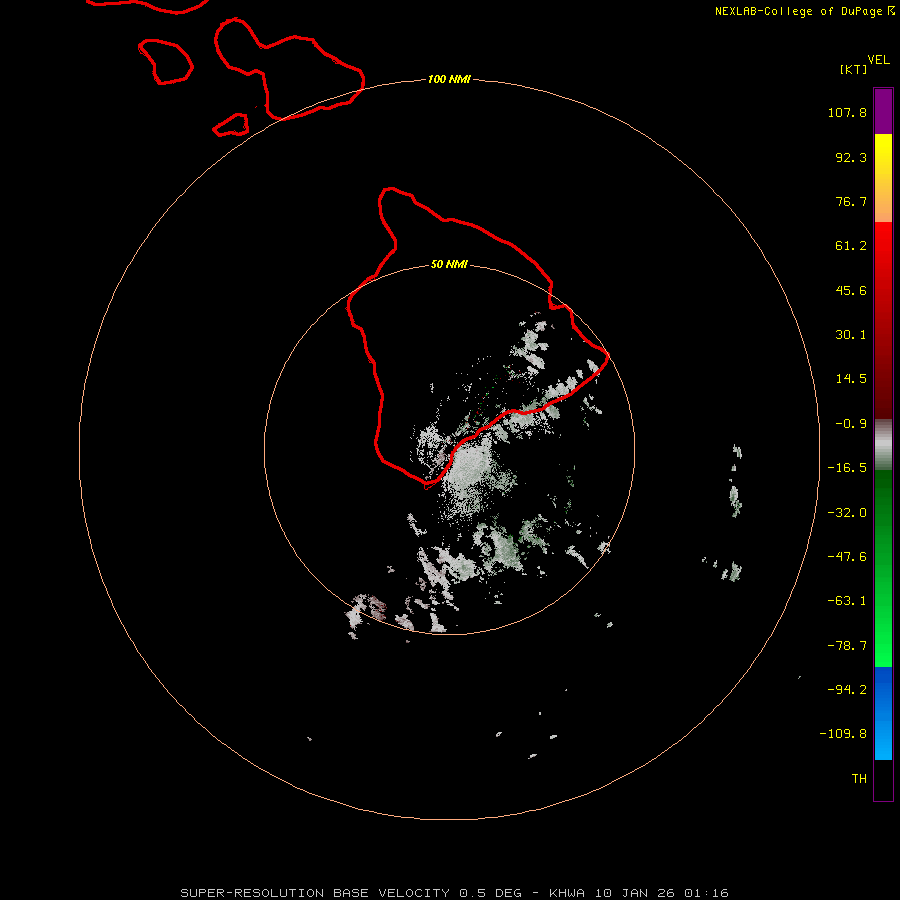Image resolution: width=900 pixels, height=900 pixels.
Task: Click the blue color band in legend
Action: (883, 713)
